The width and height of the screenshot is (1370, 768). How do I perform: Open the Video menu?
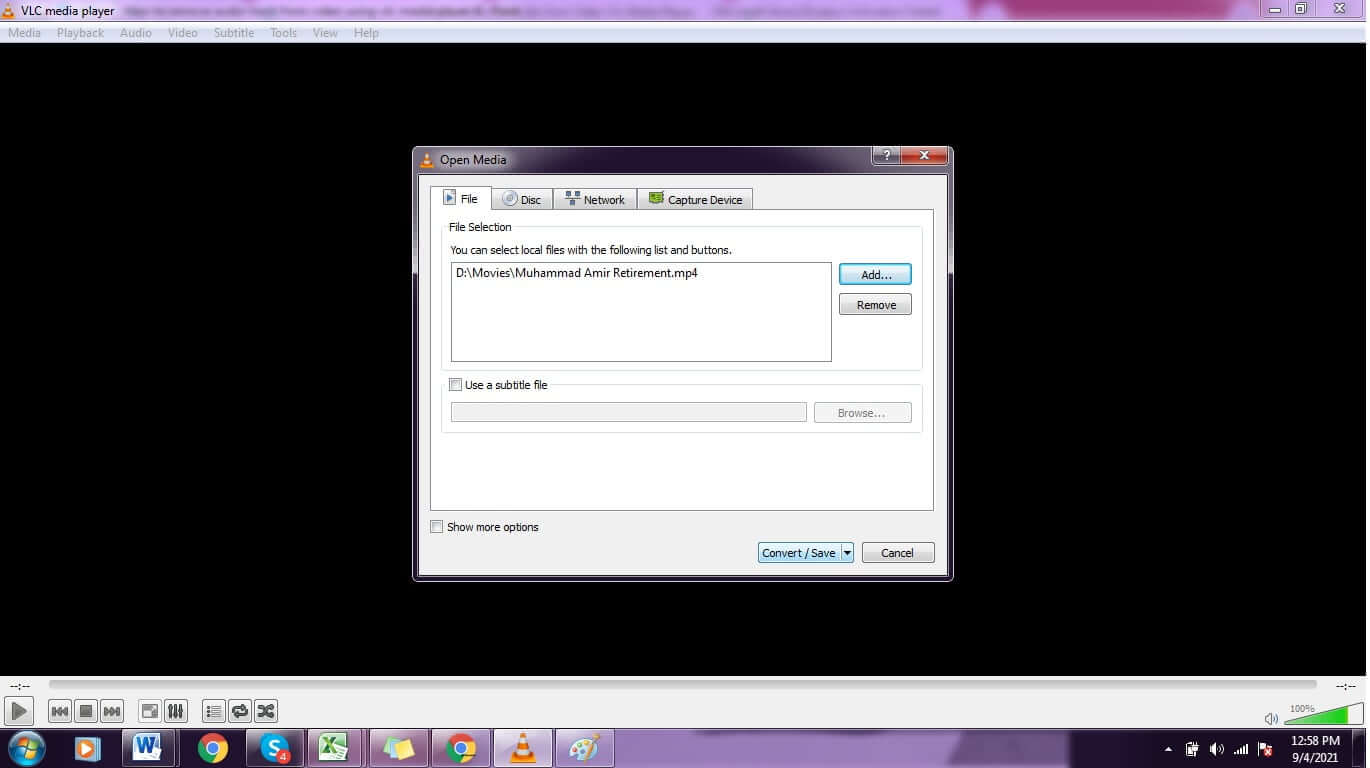tap(182, 33)
